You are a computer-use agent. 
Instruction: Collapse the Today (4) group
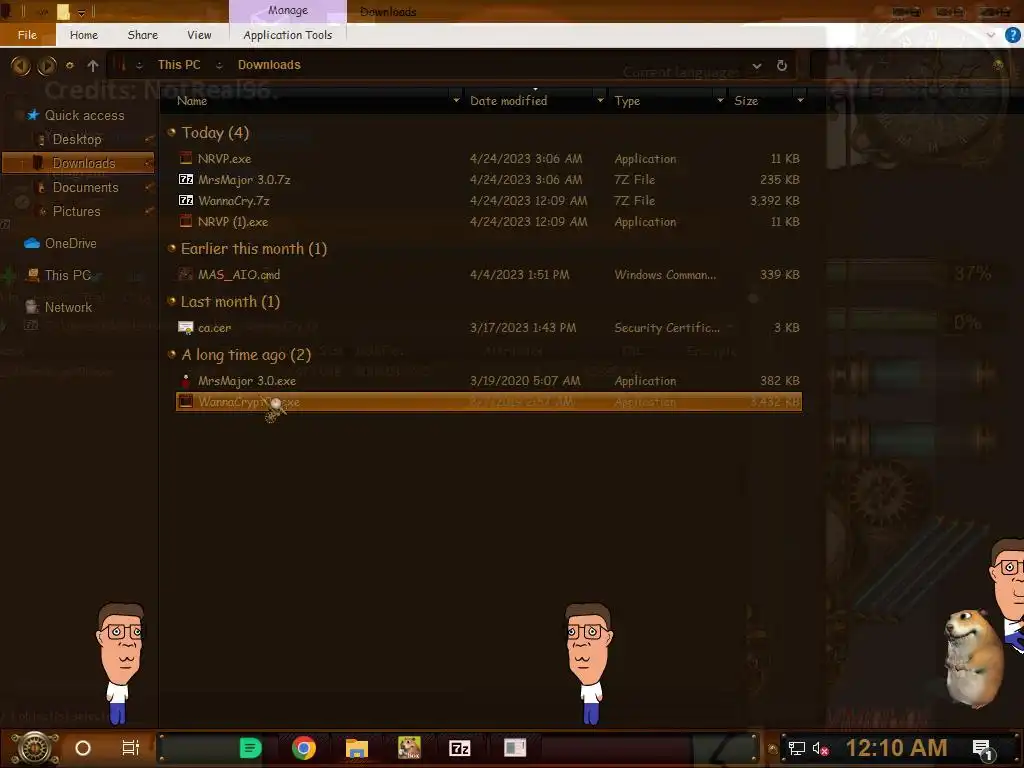tap(172, 133)
